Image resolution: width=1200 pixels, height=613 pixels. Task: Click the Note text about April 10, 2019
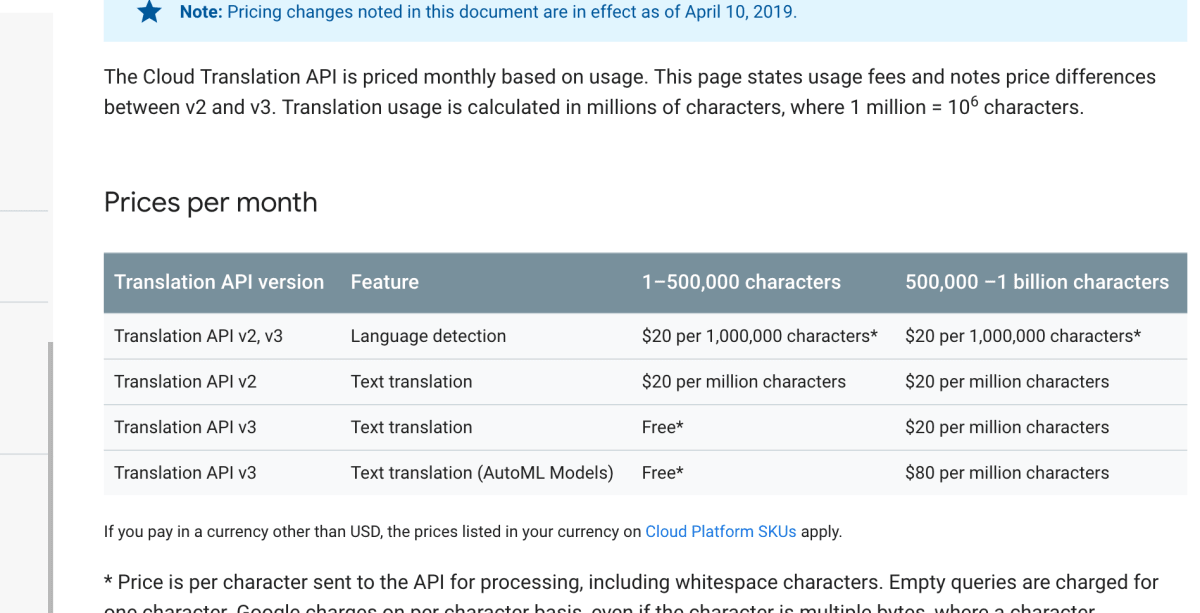point(488,13)
